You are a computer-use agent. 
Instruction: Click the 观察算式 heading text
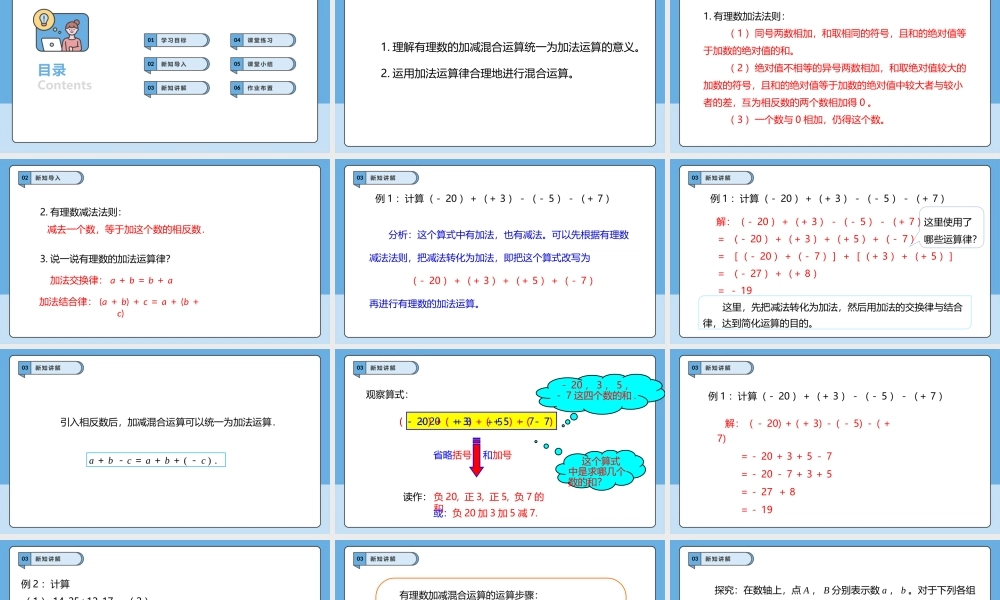[x=386, y=394]
